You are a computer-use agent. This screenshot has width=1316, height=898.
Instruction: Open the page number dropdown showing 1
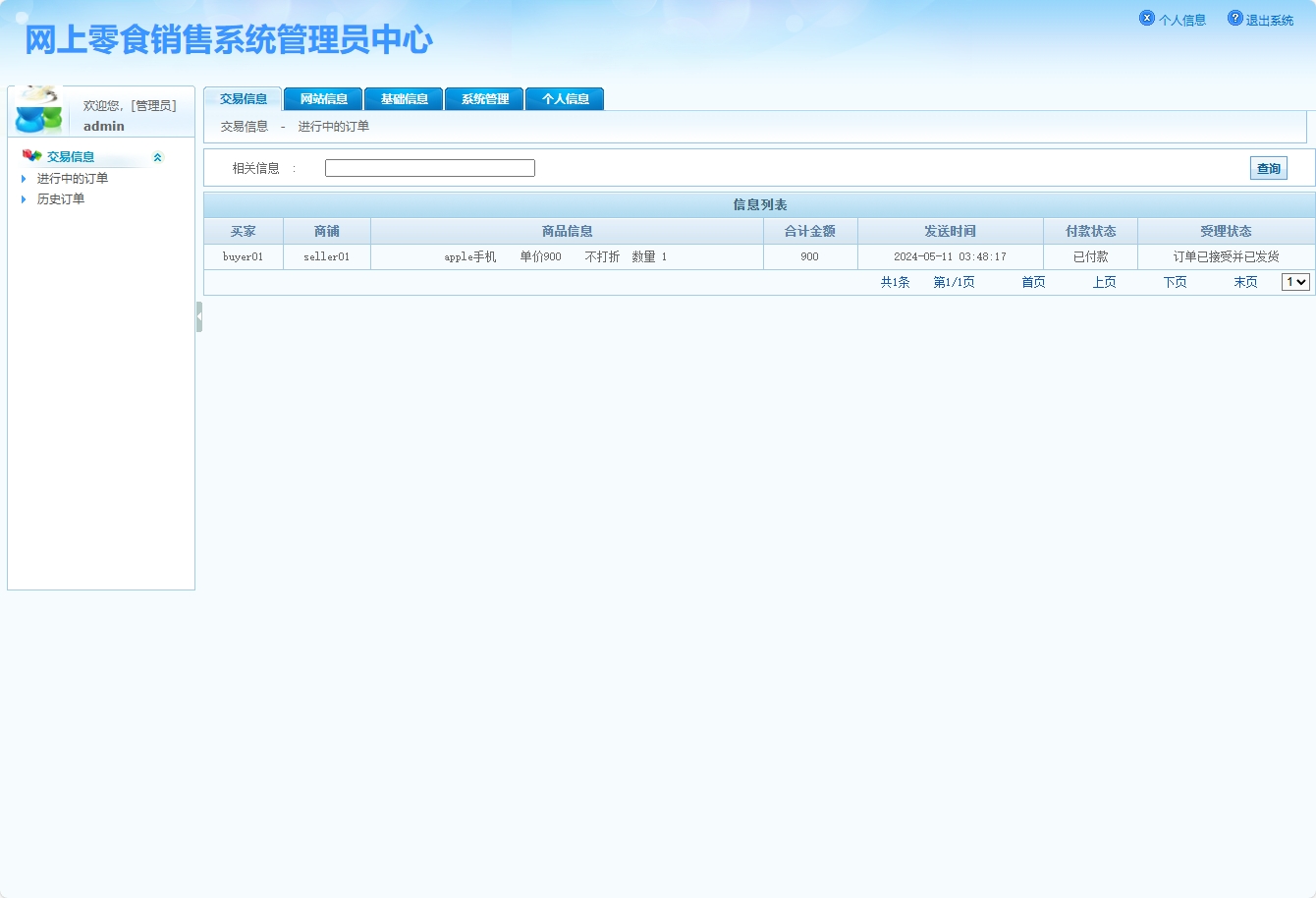(1295, 281)
